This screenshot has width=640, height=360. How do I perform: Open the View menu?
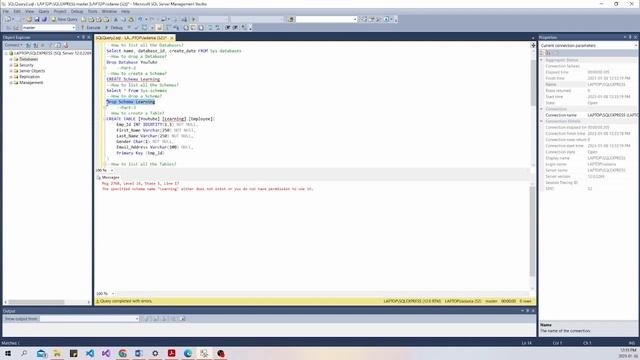(x=30, y=11)
